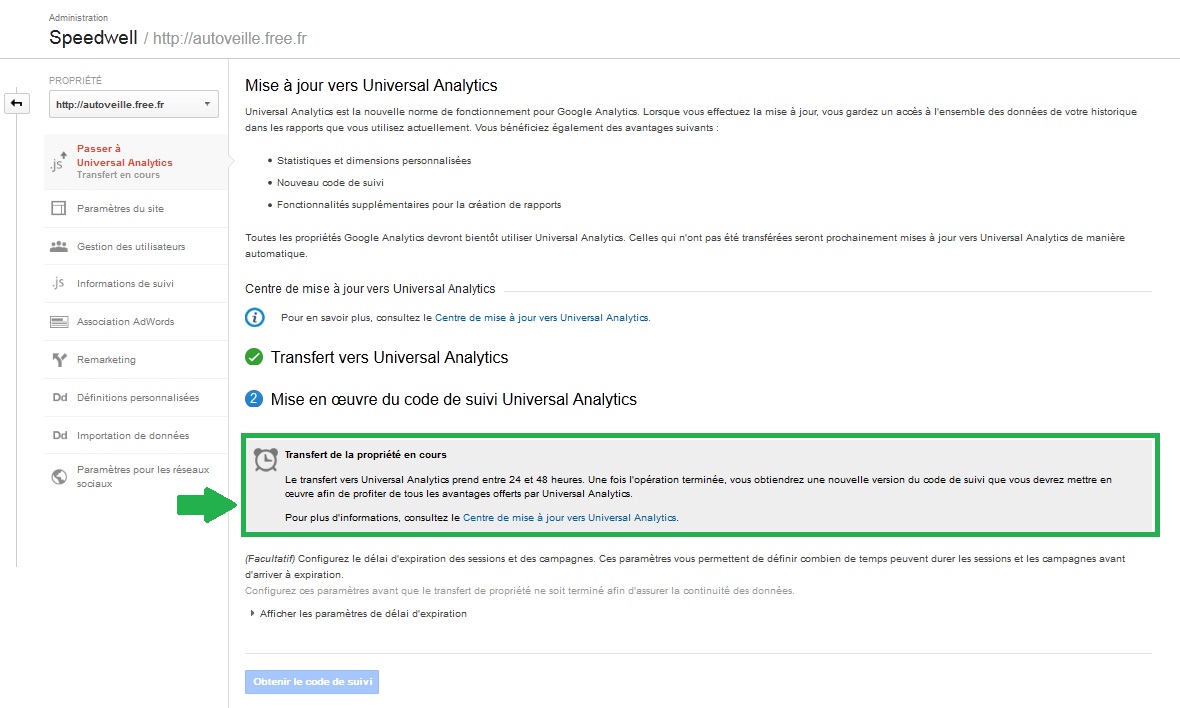
Task: Click the .js icon beside Passer à Universal Analytics
Action: 59,162
